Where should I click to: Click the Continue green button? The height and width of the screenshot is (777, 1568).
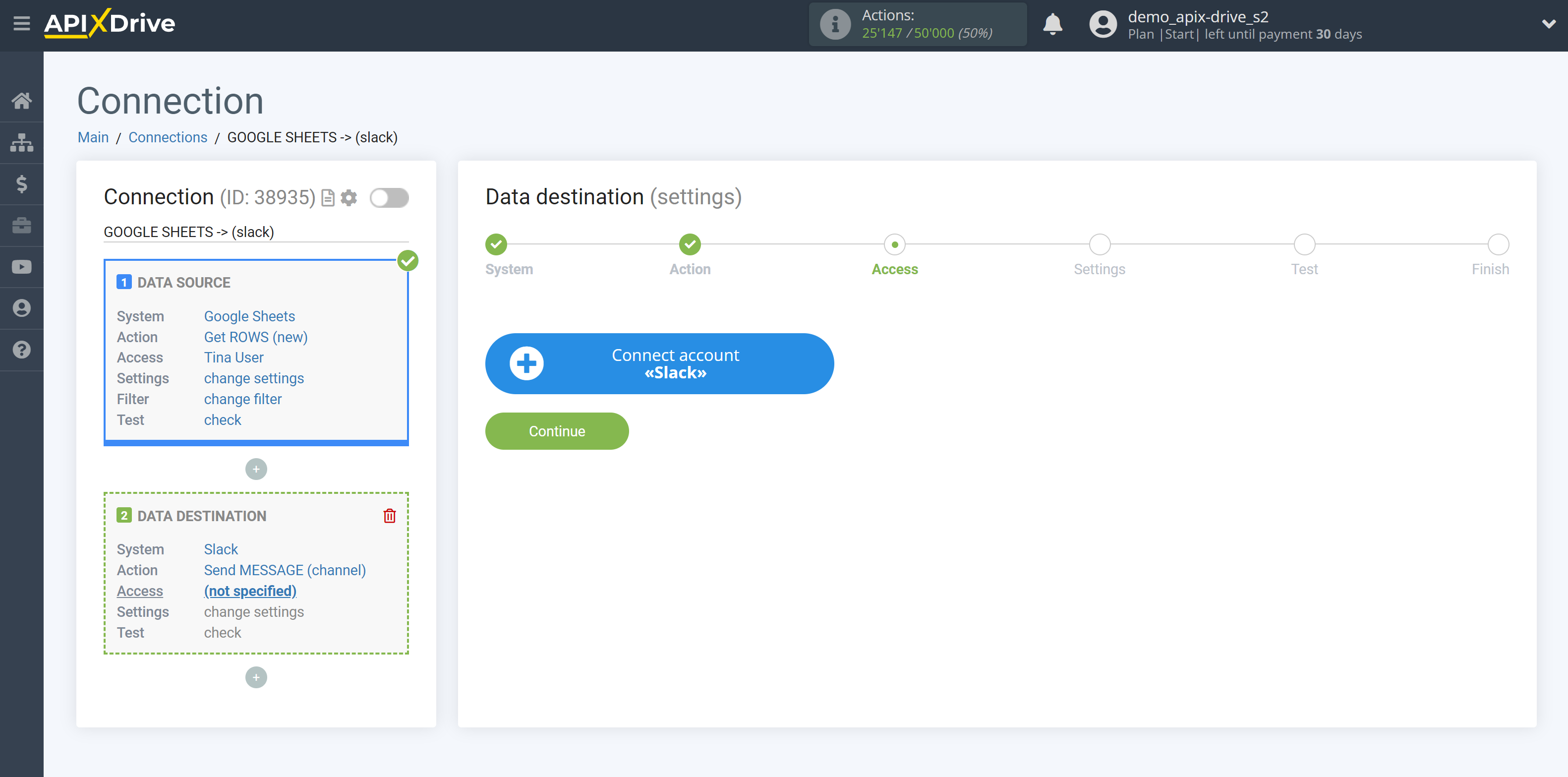click(557, 431)
